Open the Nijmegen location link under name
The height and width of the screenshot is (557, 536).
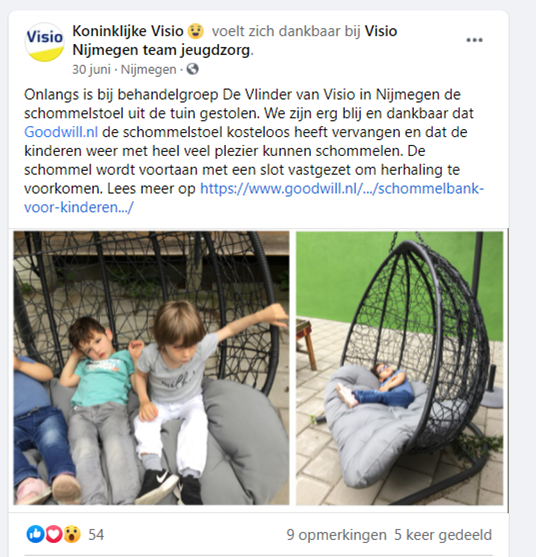click(148, 69)
